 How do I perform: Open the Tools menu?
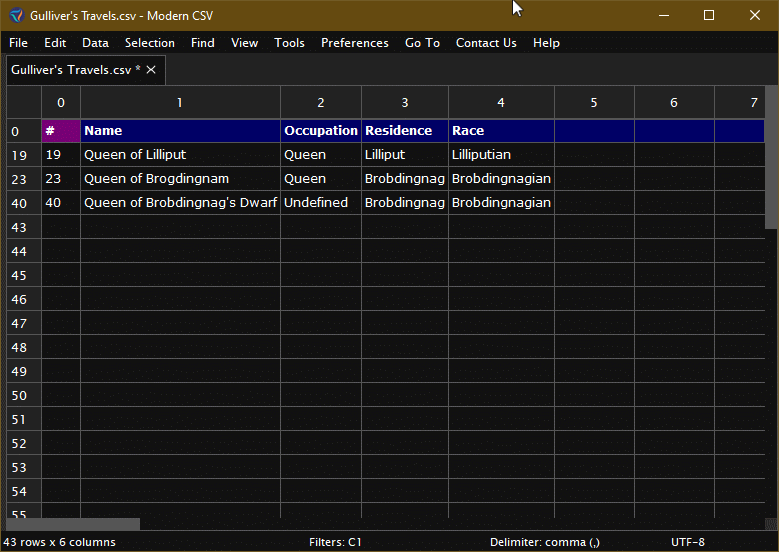click(x=289, y=43)
